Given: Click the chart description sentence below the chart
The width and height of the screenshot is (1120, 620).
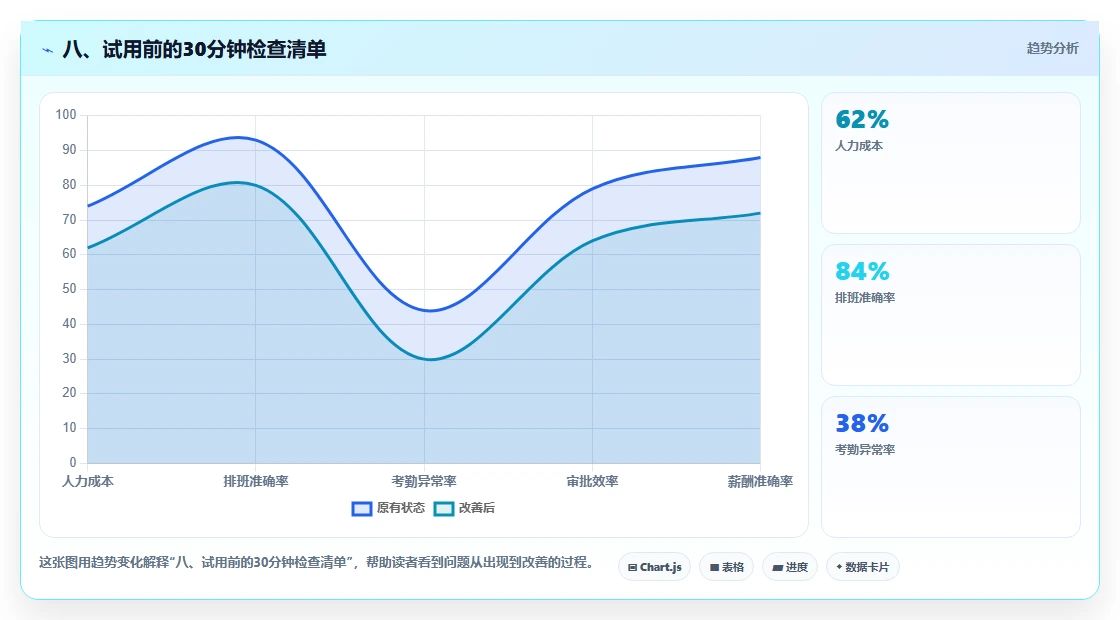Looking at the screenshot, I should click(x=316, y=563).
